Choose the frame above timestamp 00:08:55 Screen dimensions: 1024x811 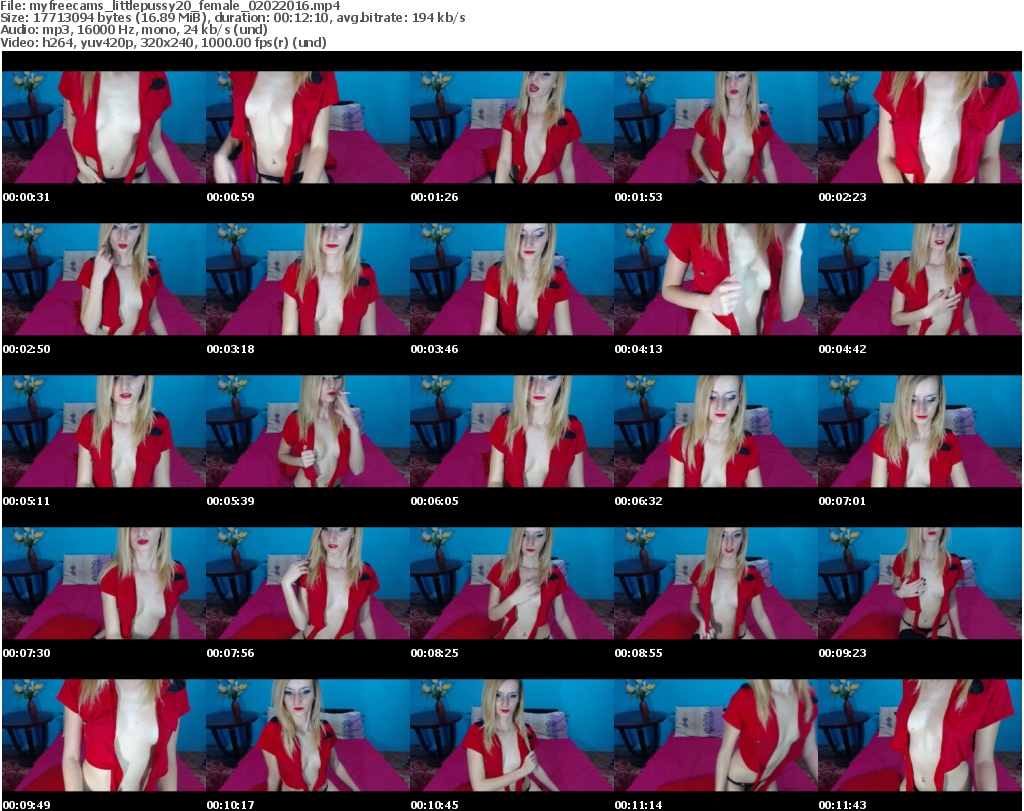(x=716, y=584)
